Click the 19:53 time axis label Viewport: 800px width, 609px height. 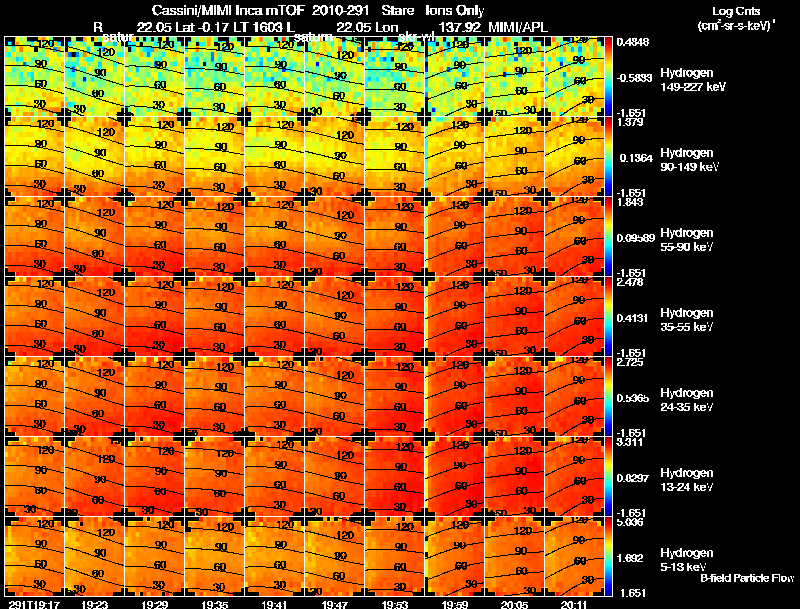pyautogui.click(x=395, y=604)
